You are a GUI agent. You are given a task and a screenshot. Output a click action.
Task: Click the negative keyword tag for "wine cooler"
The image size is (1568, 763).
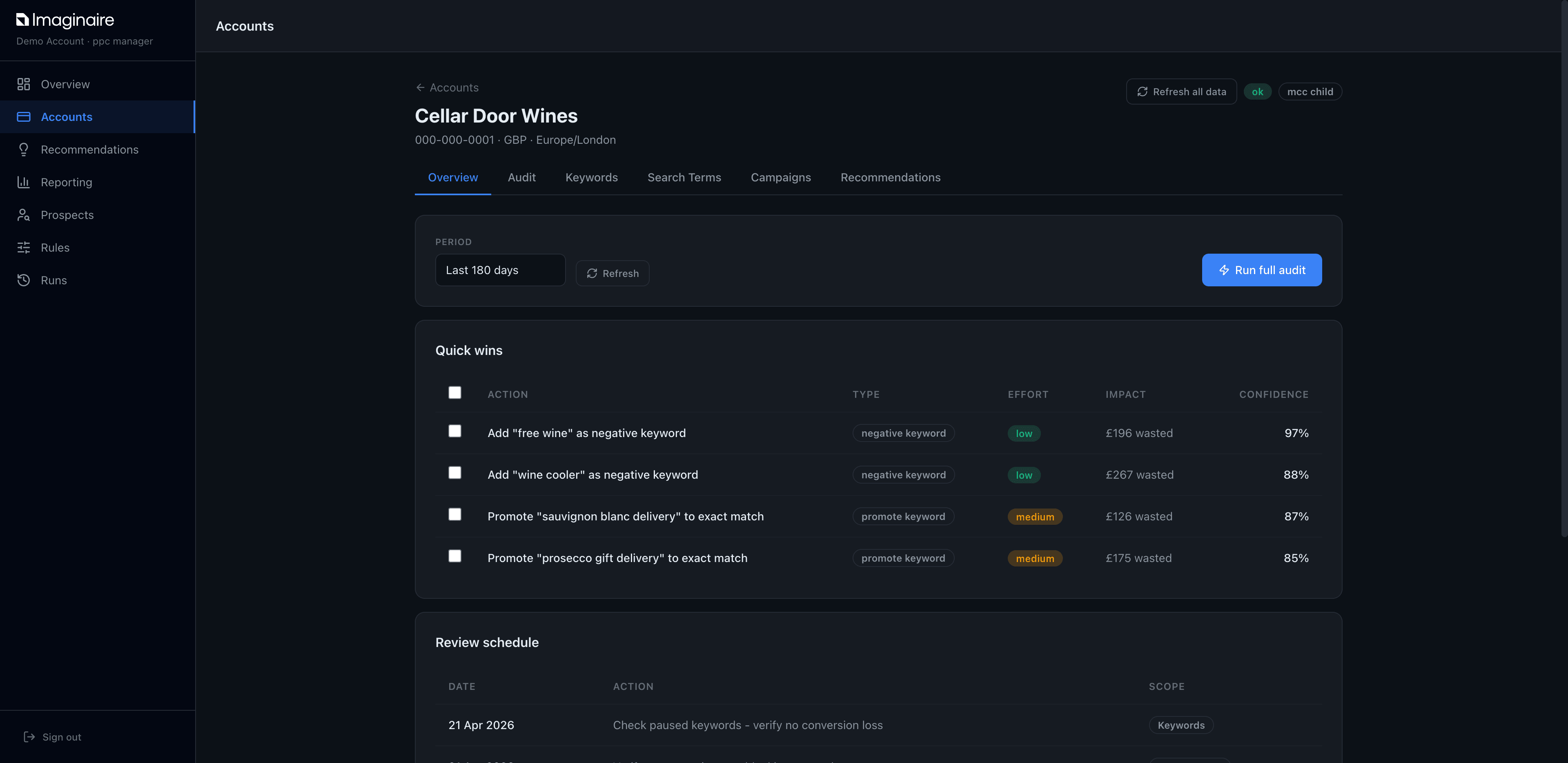(903, 475)
